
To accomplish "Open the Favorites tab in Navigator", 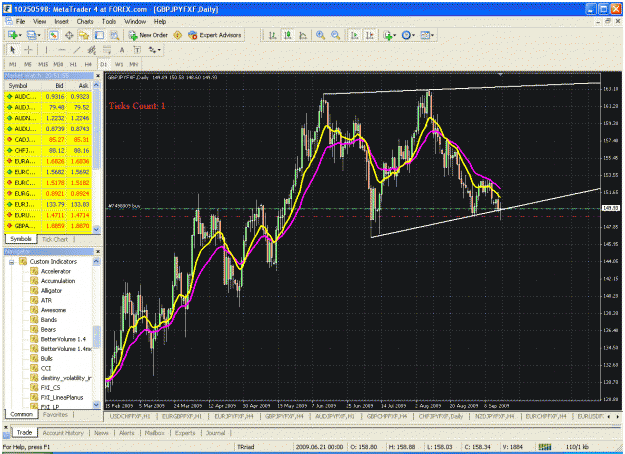I will [x=55, y=415].
